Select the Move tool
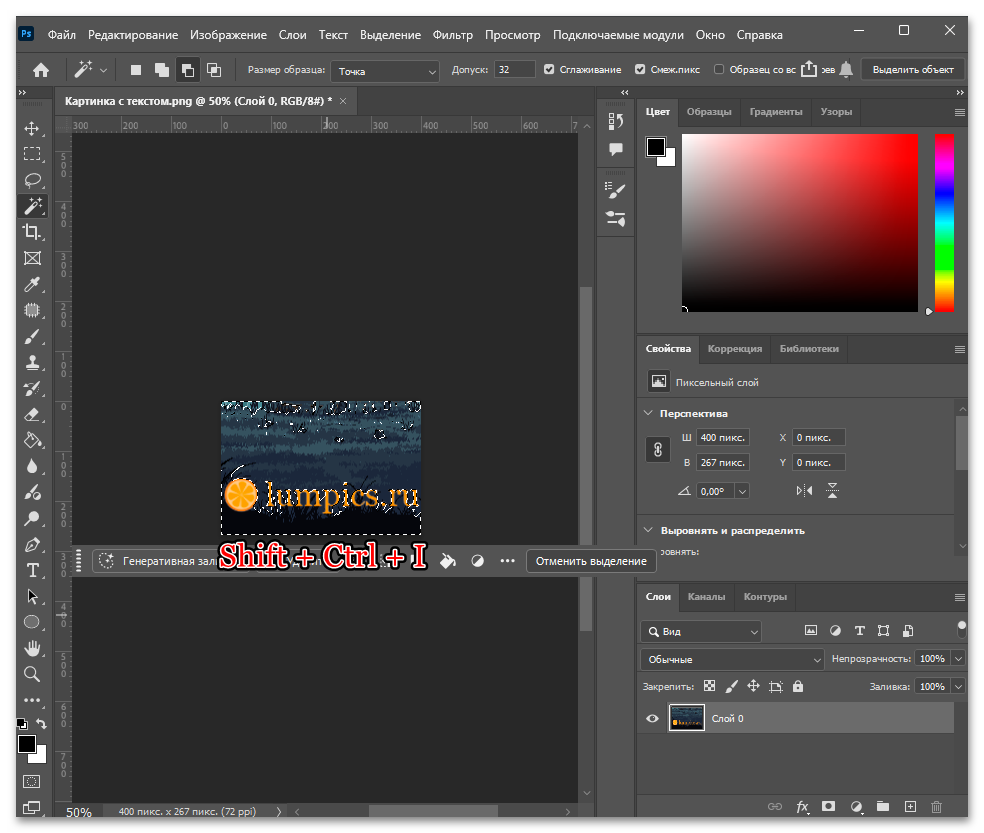 (32, 129)
